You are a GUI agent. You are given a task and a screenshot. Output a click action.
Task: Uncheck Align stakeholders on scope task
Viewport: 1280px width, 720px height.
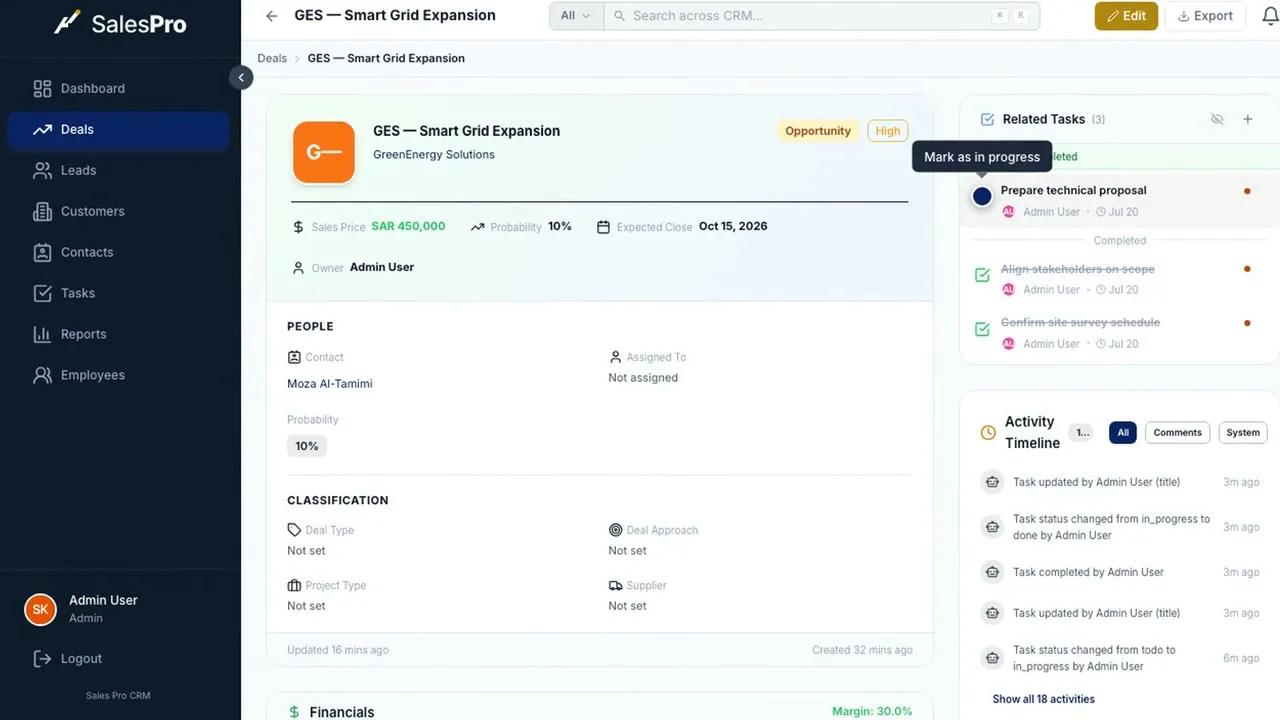pyautogui.click(x=982, y=275)
